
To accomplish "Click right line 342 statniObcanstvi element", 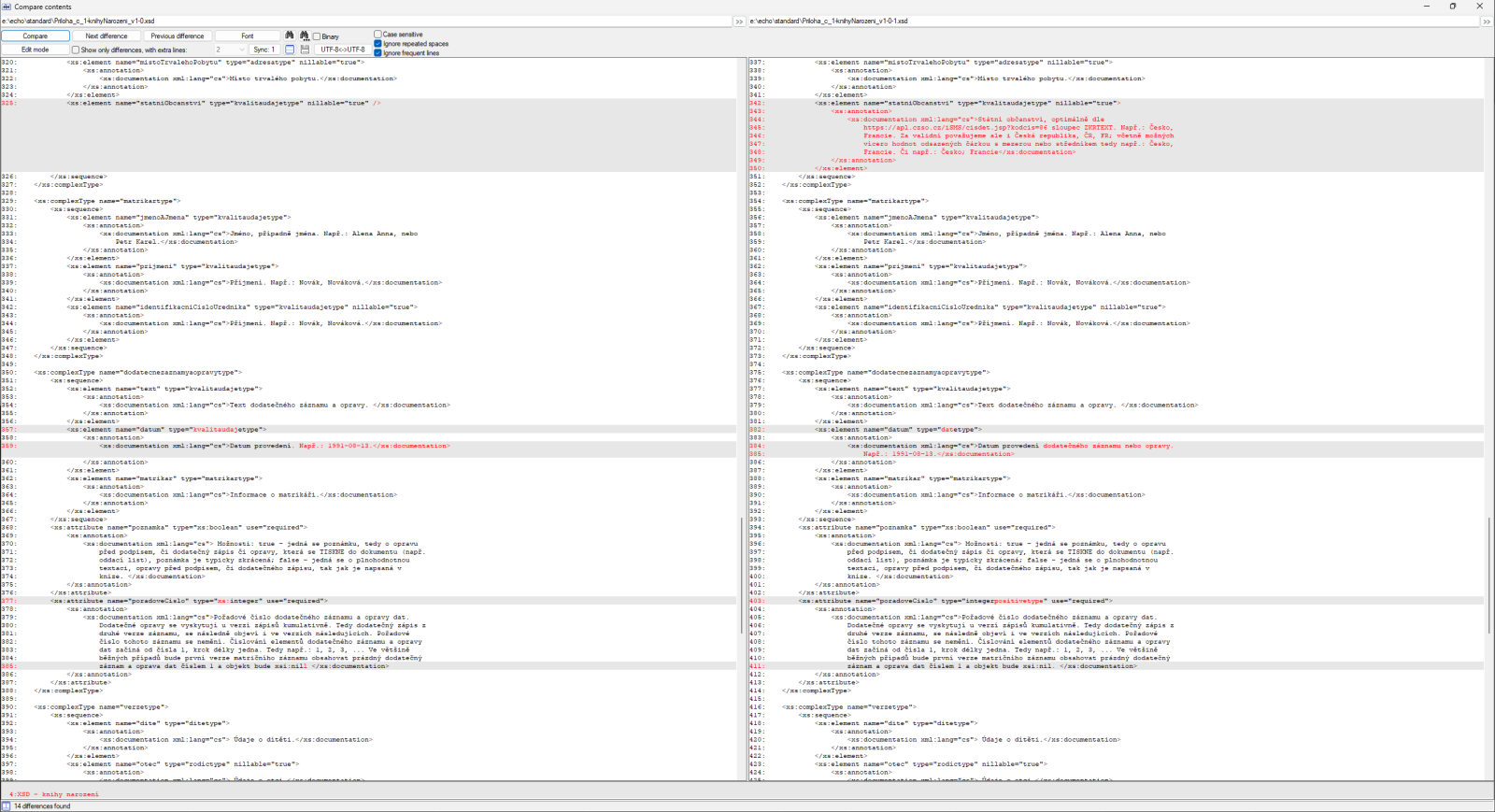I will tap(967, 103).
